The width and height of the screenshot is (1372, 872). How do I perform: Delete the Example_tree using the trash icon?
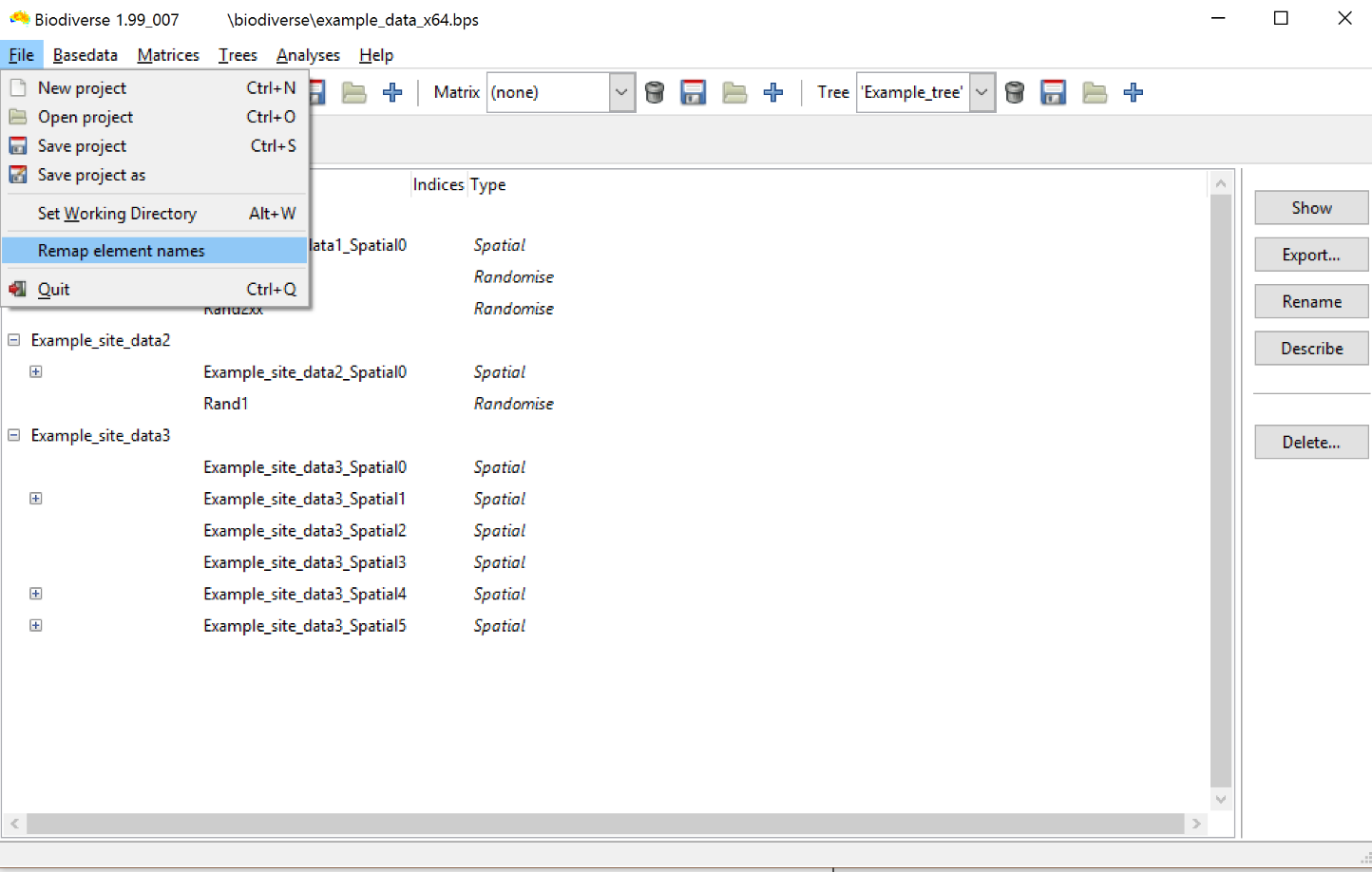tap(1015, 92)
